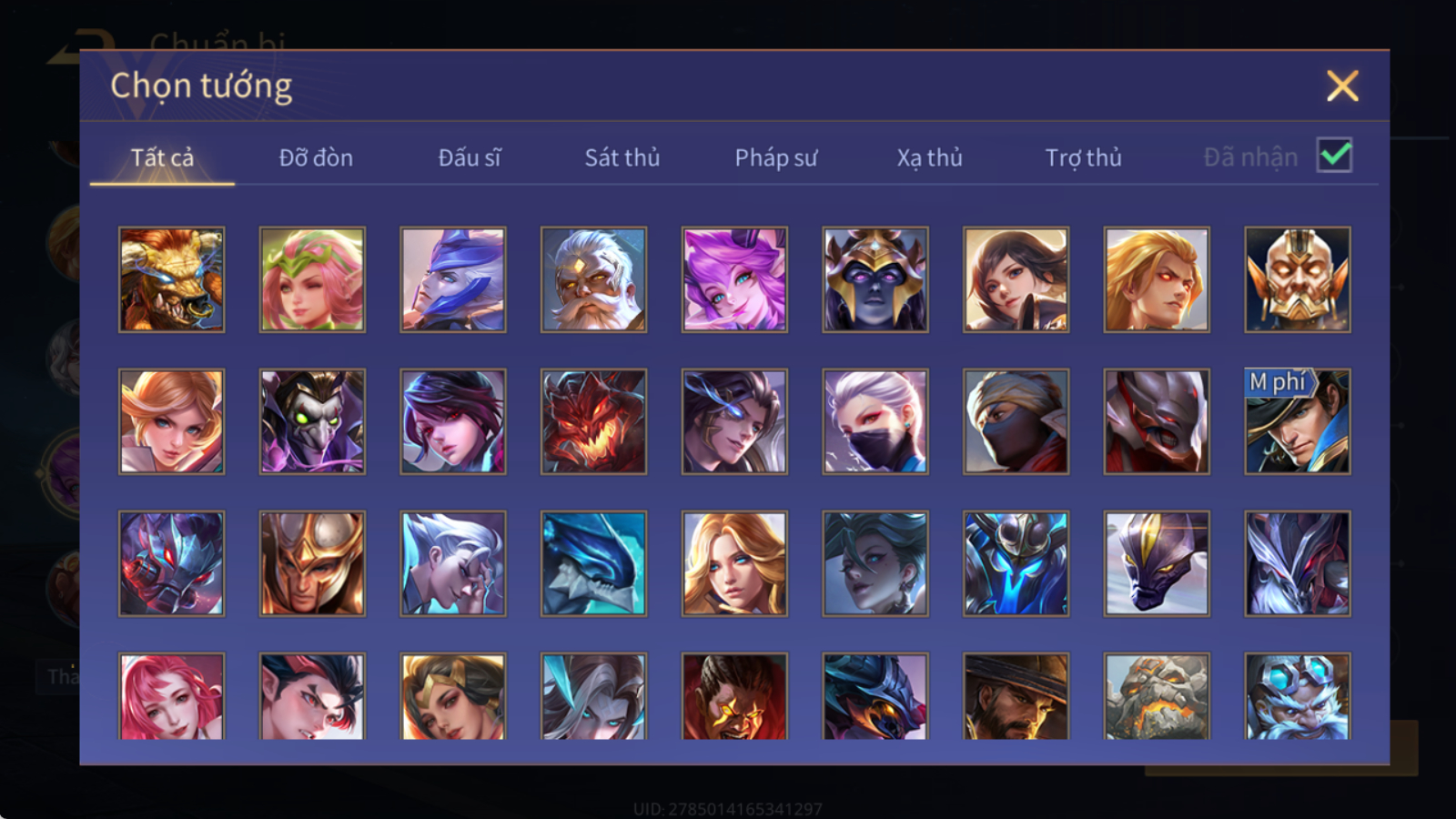Image resolution: width=1456 pixels, height=819 pixels.
Task: Choose the pink-haired flower crown hero
Action: pos(312,279)
